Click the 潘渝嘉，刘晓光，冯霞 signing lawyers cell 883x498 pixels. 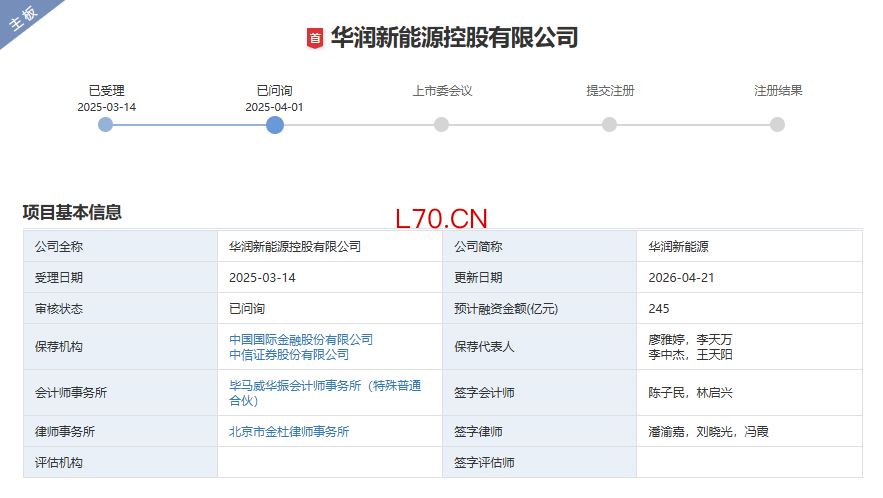(x=708, y=432)
